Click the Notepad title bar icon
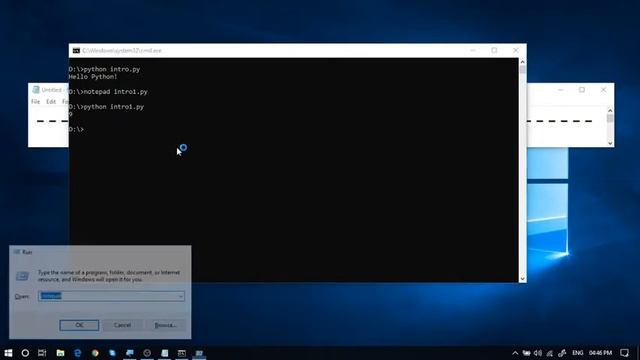The height and width of the screenshot is (360, 640). [x=36, y=90]
